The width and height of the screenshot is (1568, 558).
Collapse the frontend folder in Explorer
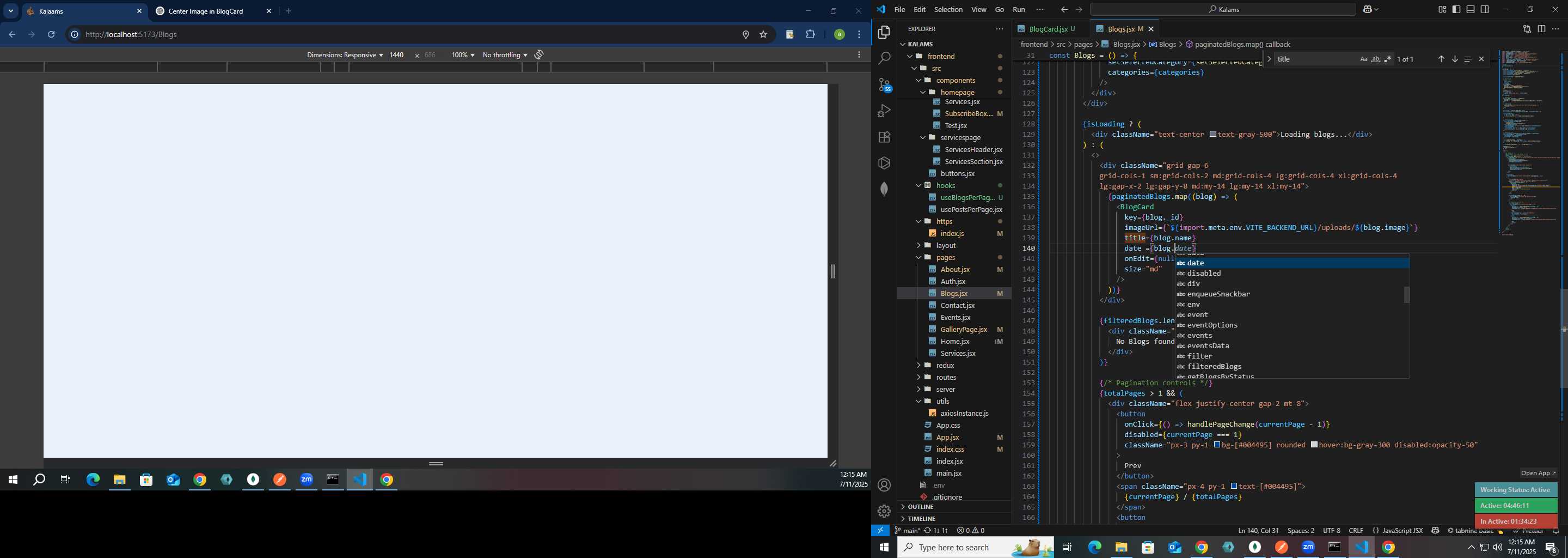[941, 56]
